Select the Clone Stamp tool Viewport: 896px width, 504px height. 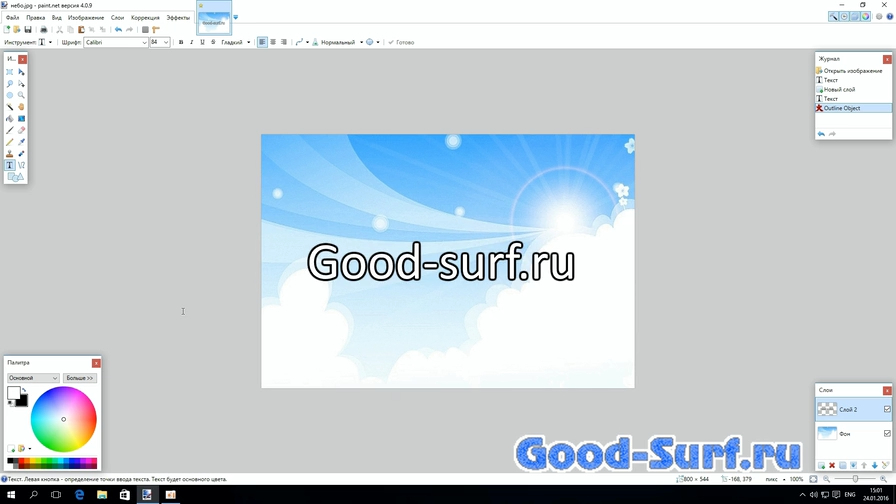click(x=10, y=154)
